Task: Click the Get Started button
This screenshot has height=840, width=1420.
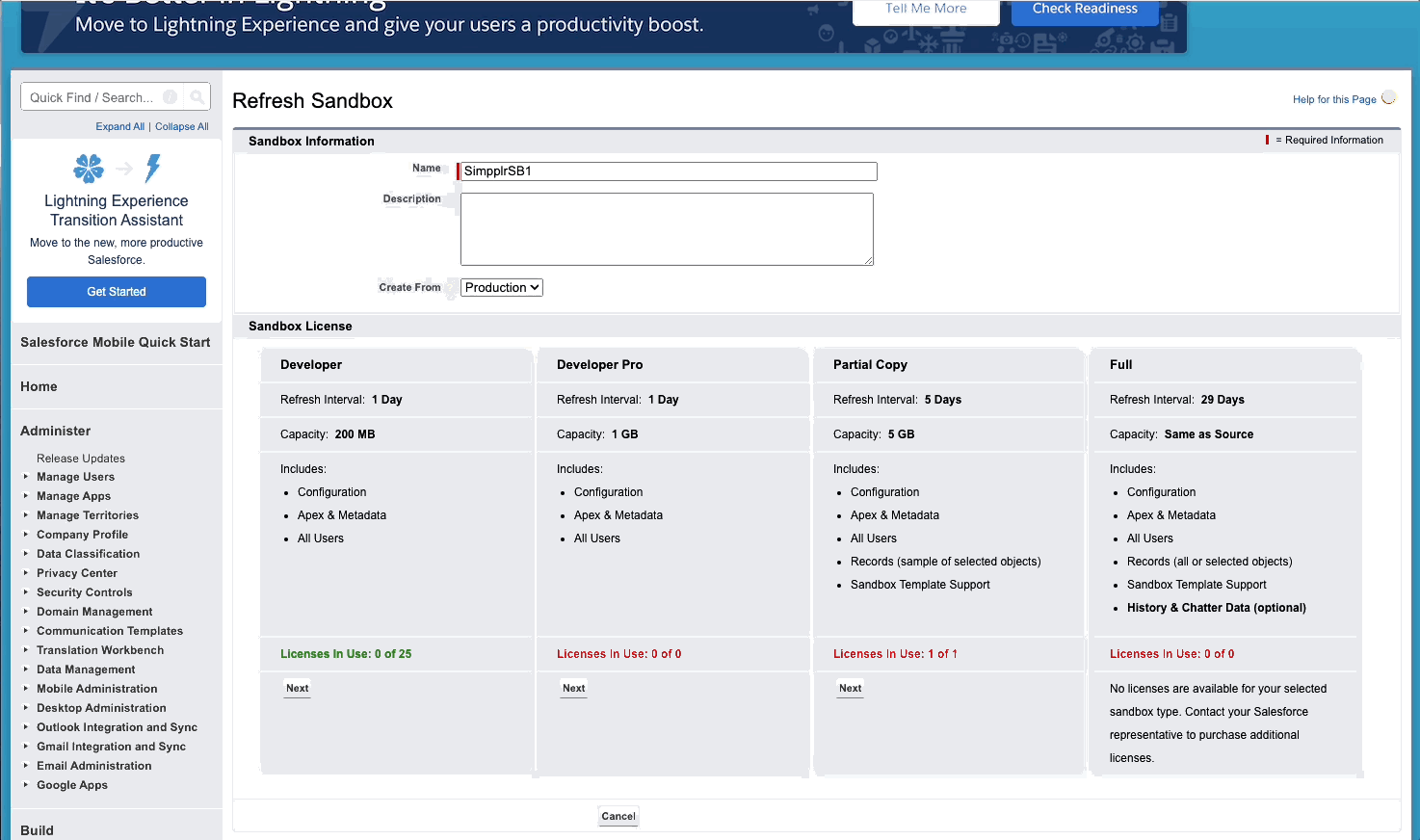Action: 117,292
